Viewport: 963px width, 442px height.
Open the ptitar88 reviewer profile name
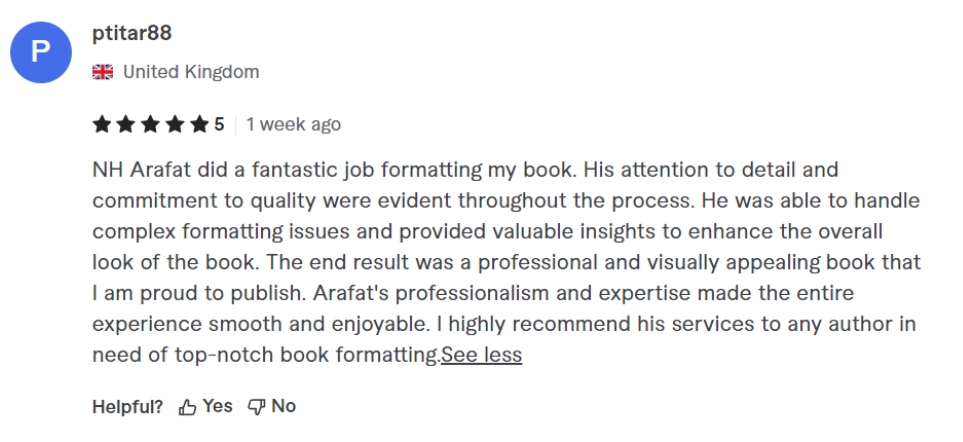point(132,34)
